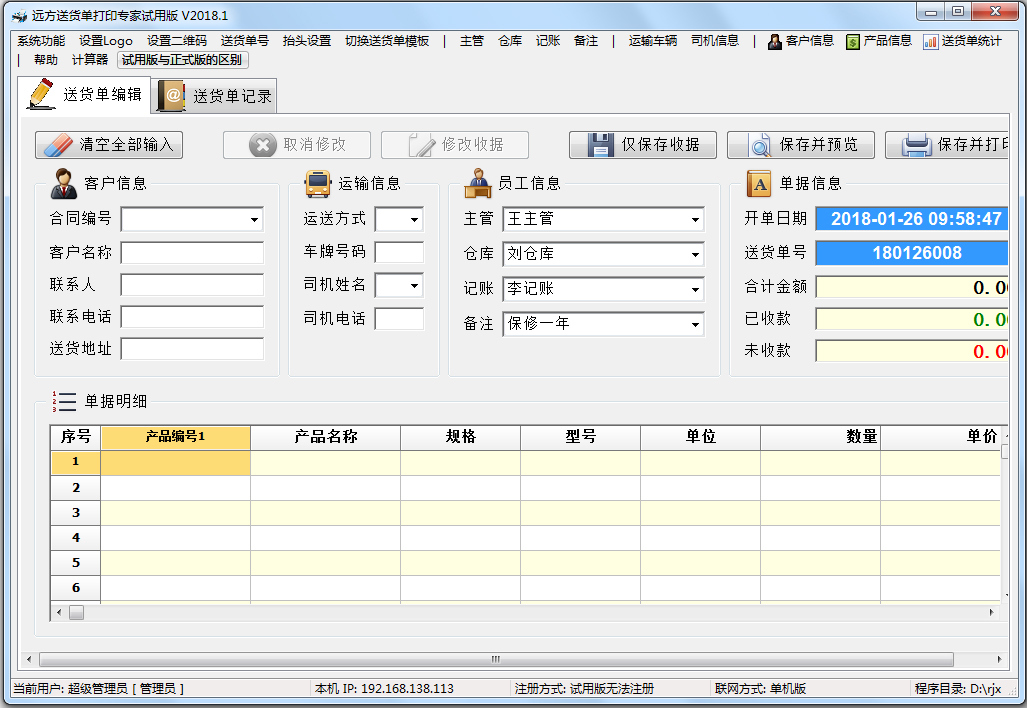Open the 送货单号 menu
This screenshot has height=708, width=1027.
pos(244,41)
